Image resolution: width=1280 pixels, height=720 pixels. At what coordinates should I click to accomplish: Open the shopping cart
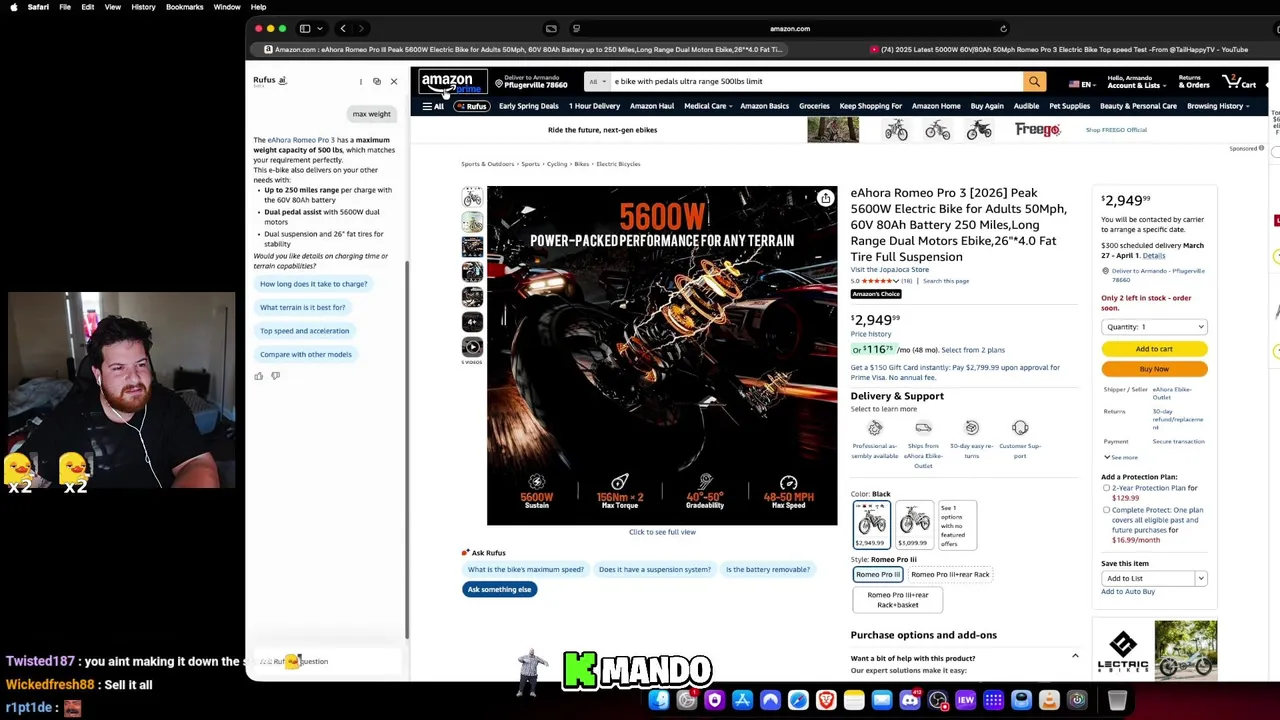(1240, 82)
